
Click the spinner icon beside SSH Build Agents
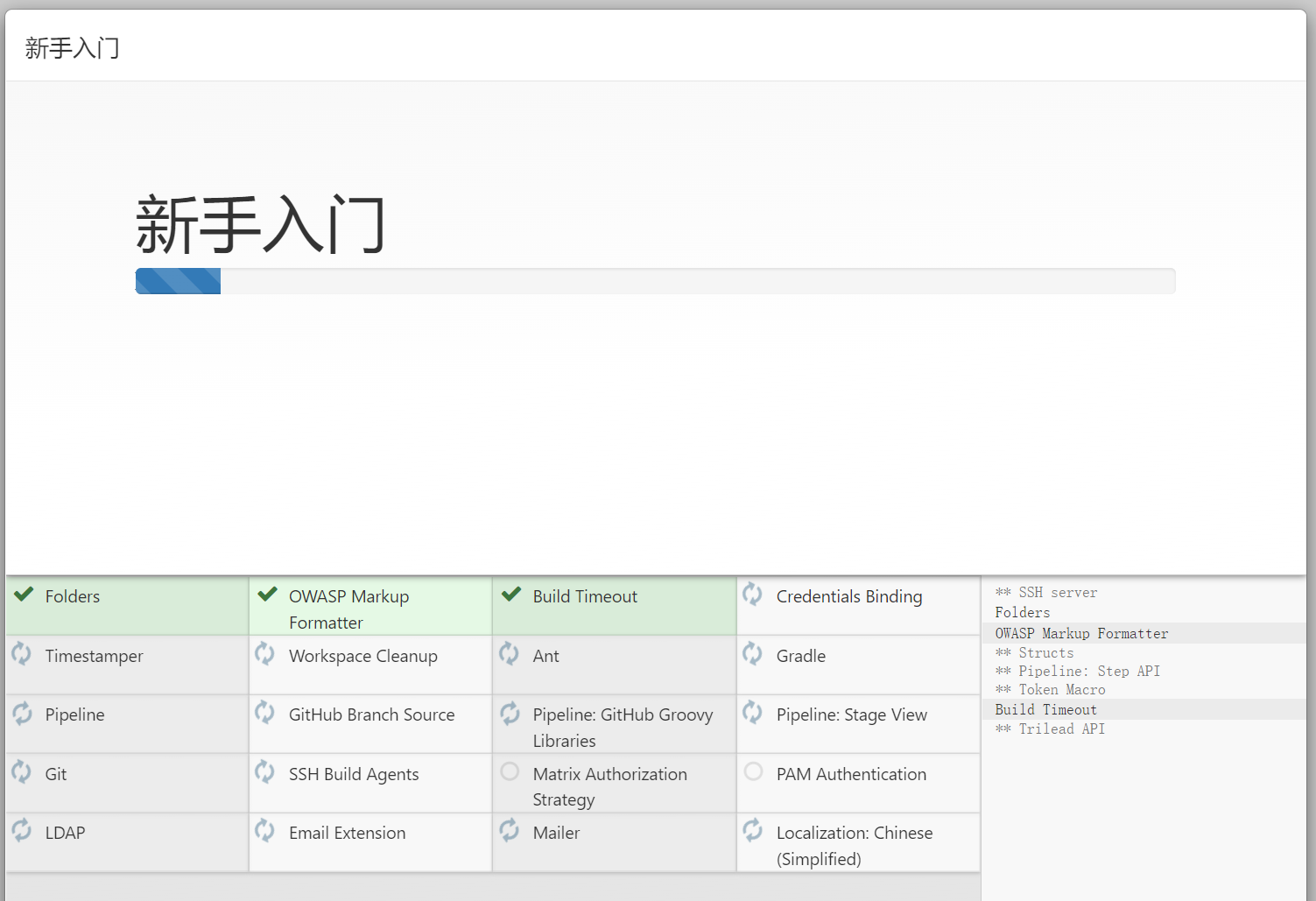pos(264,771)
